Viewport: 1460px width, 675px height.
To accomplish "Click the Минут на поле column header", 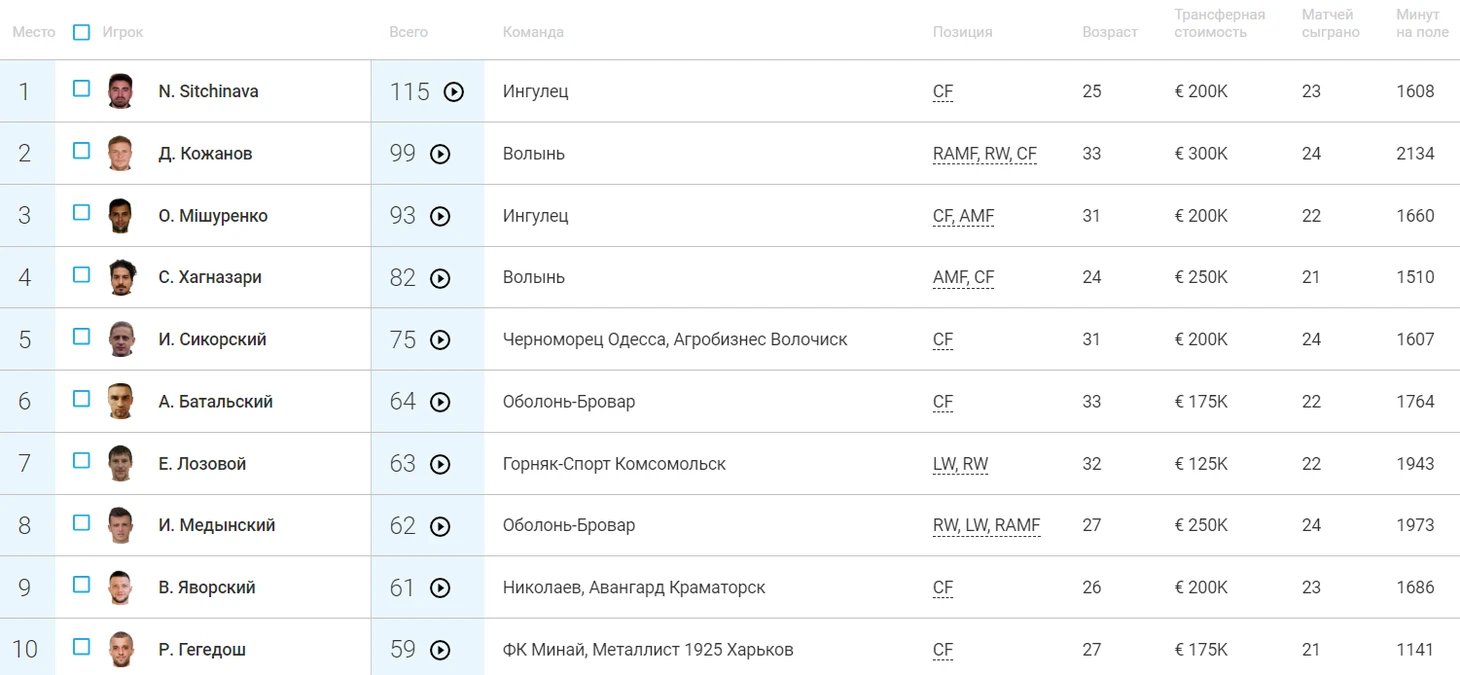I will [1421, 23].
